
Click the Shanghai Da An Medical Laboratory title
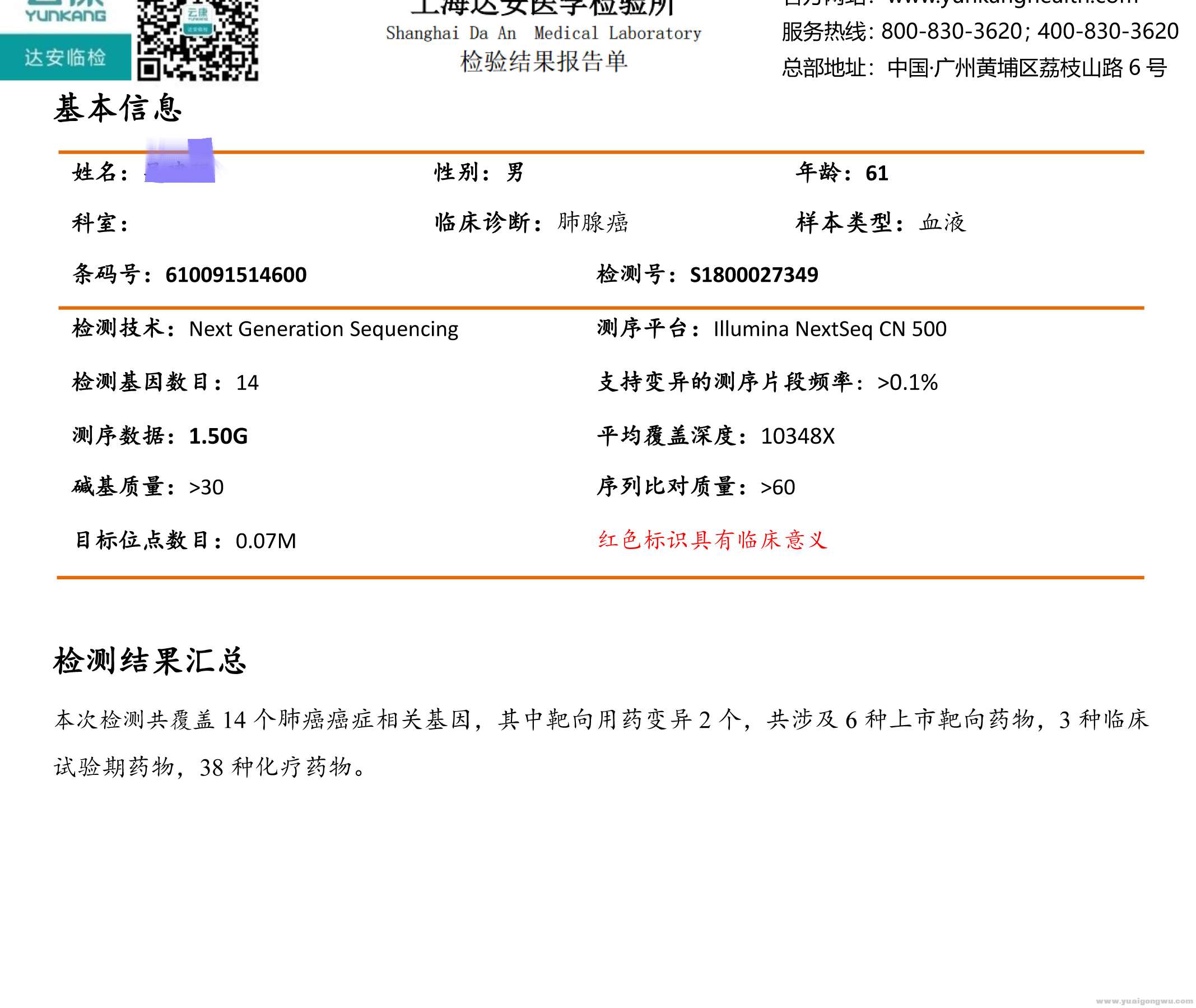[543, 33]
